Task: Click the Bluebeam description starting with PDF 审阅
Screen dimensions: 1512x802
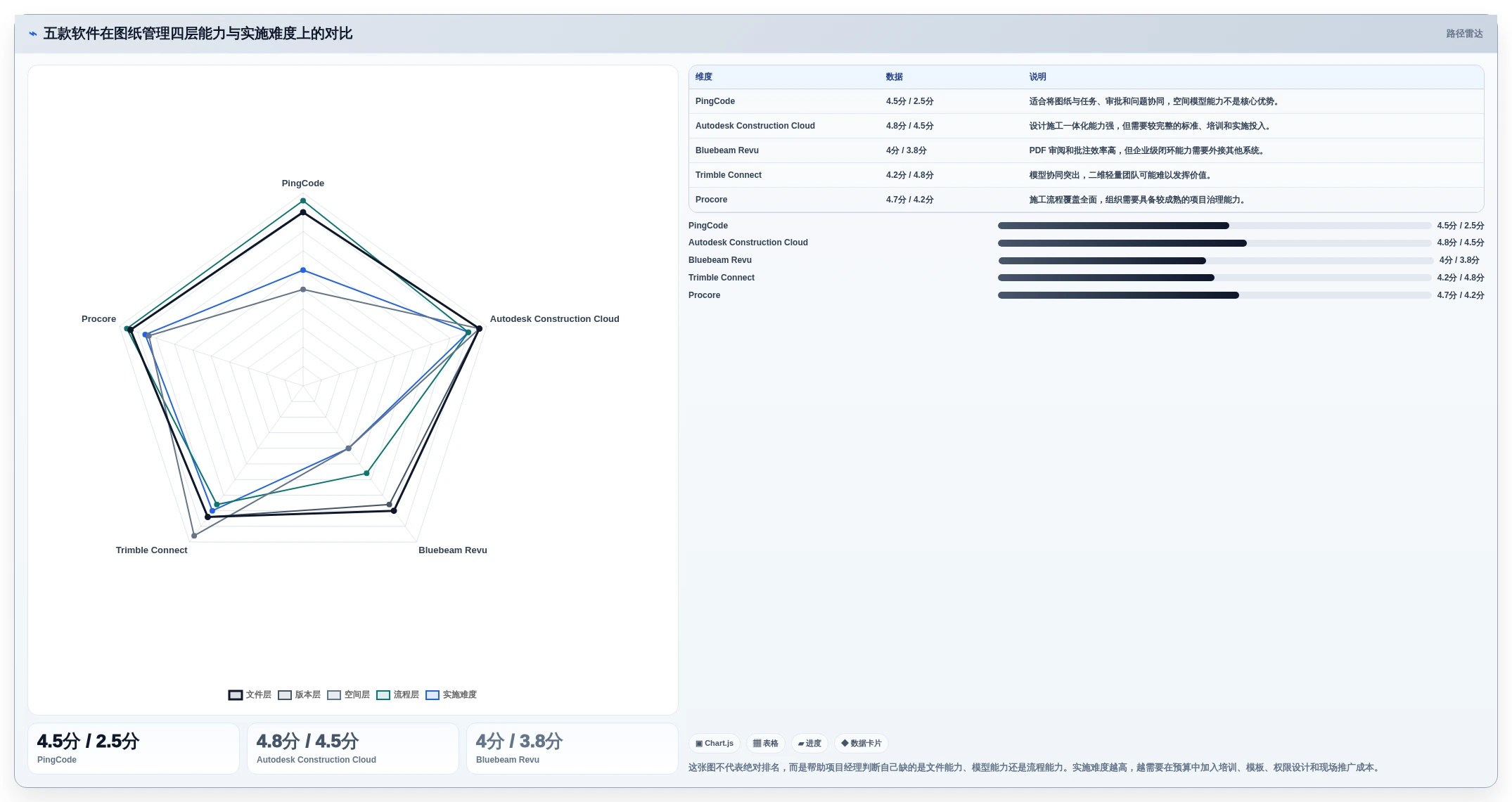Action: coord(1148,150)
